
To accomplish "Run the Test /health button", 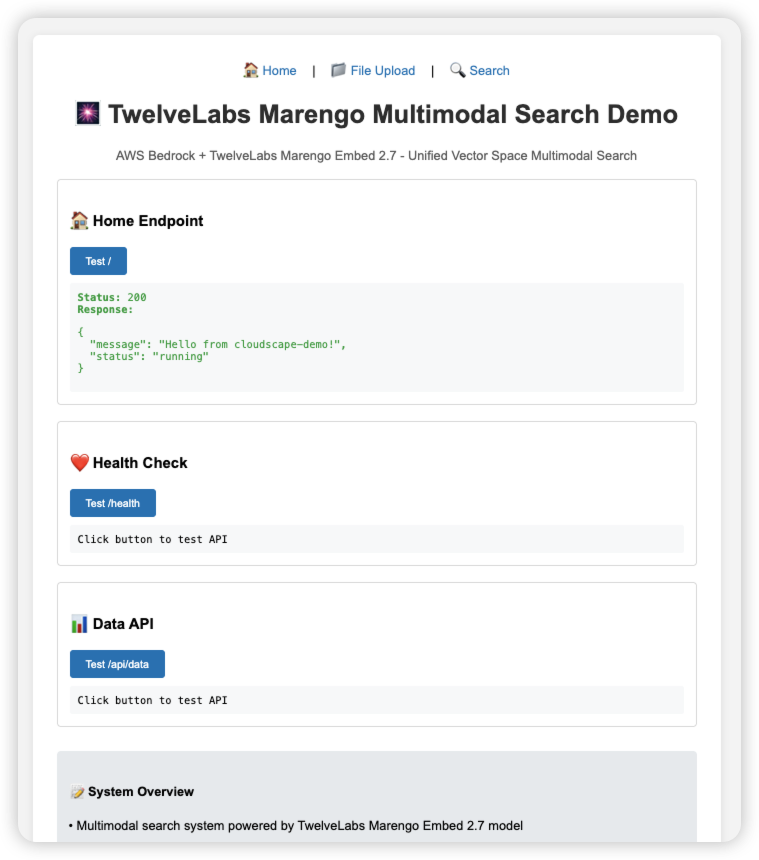I will [x=113, y=503].
